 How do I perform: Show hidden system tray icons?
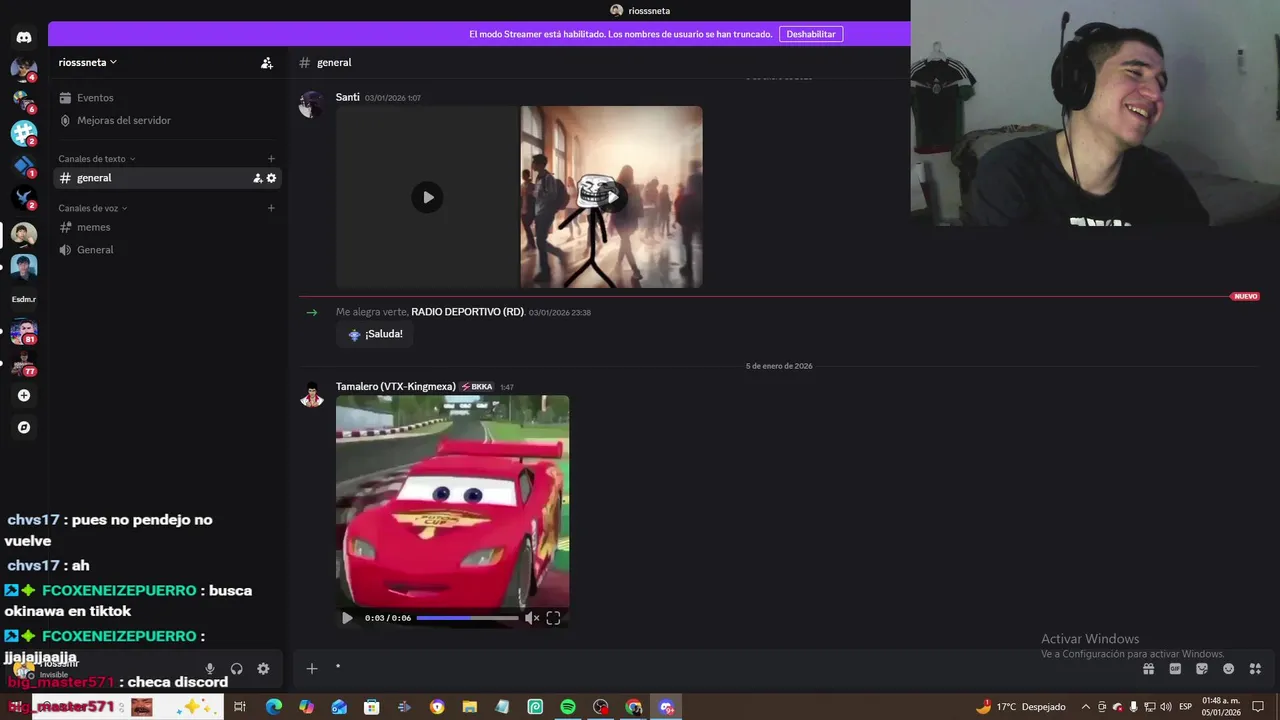pyautogui.click(x=1086, y=707)
